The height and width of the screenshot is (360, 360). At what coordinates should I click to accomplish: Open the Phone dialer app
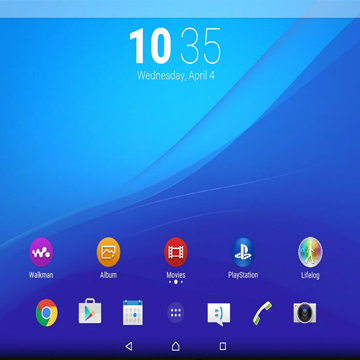pos(262,313)
